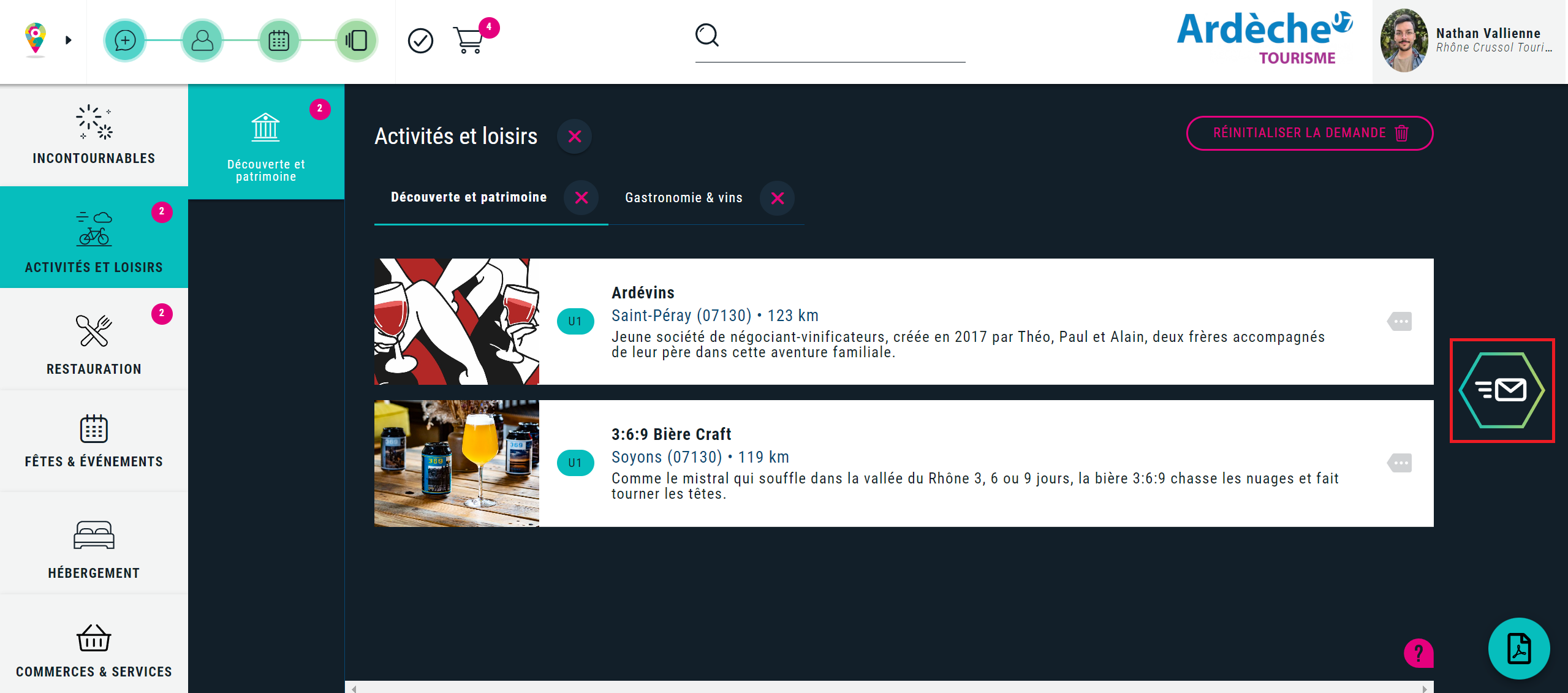This screenshot has height=693, width=1568.
Task: Open the brochure step icon in header
Action: click(356, 40)
